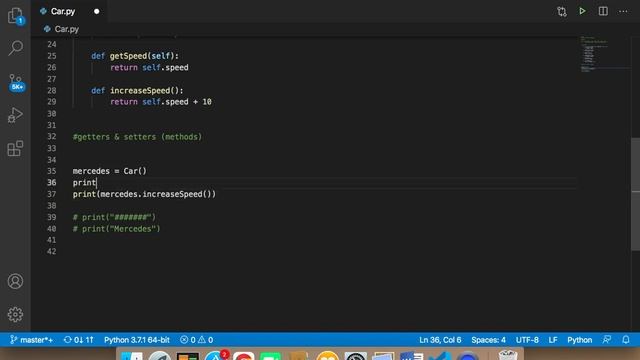Place cursor after 'print' on line 36

click(x=97, y=182)
